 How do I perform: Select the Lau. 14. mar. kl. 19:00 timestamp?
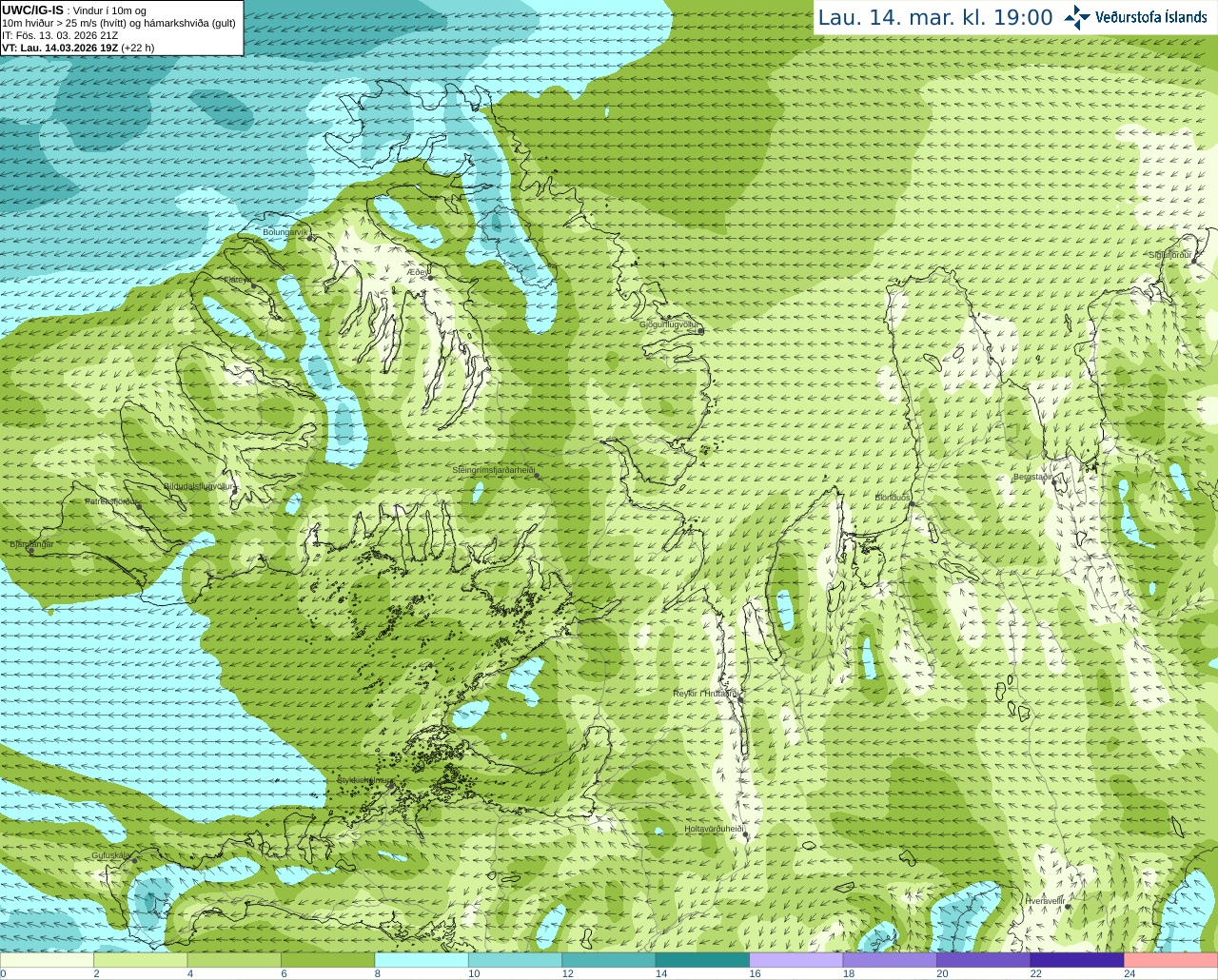pyautogui.click(x=935, y=18)
